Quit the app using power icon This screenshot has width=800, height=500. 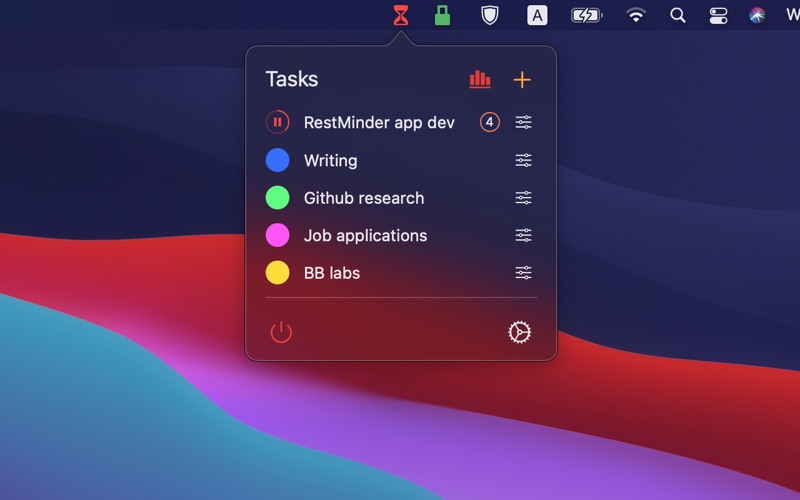281,332
